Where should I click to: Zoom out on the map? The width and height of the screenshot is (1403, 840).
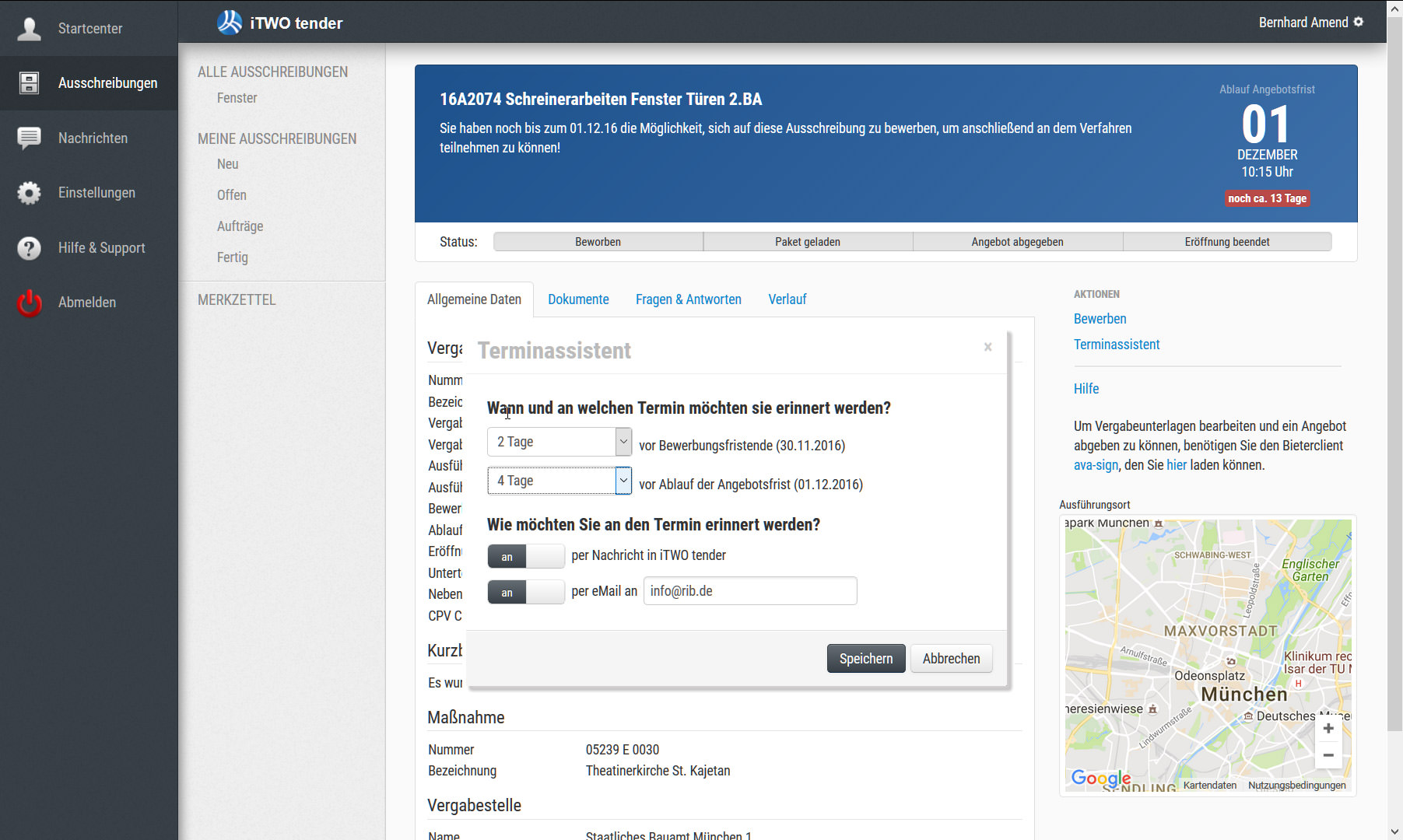click(1328, 755)
